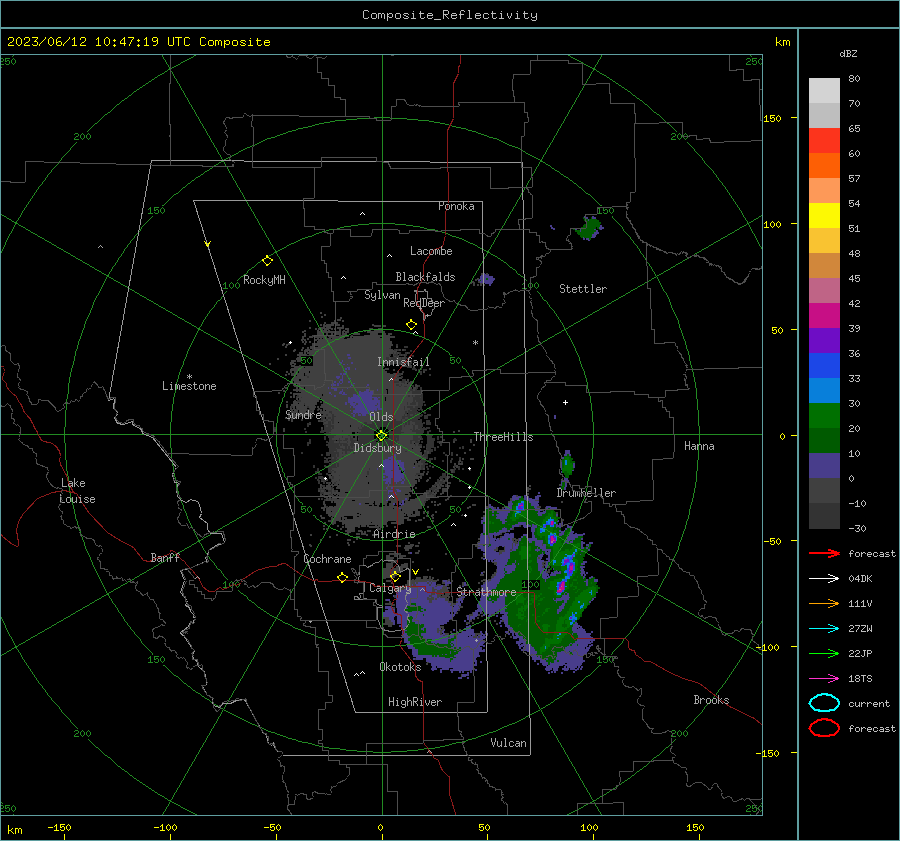This screenshot has height=841, width=900.
Task: Click the Vulcan city label
Action: [508, 743]
